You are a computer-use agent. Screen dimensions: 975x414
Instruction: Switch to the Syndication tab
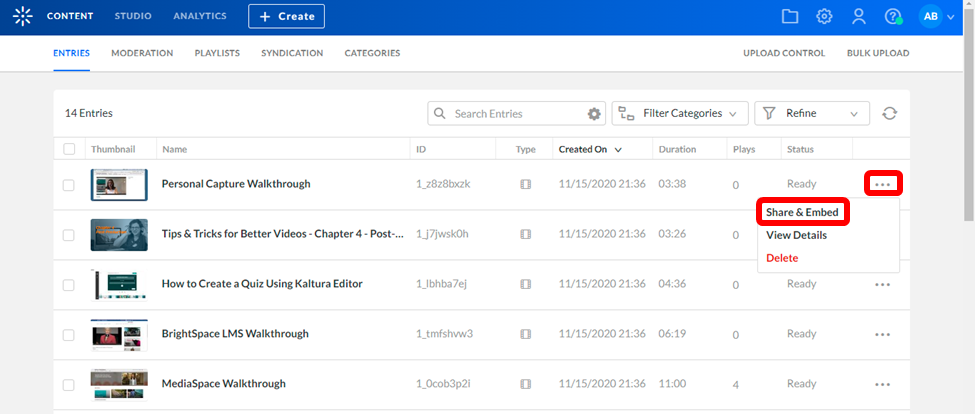[292, 53]
